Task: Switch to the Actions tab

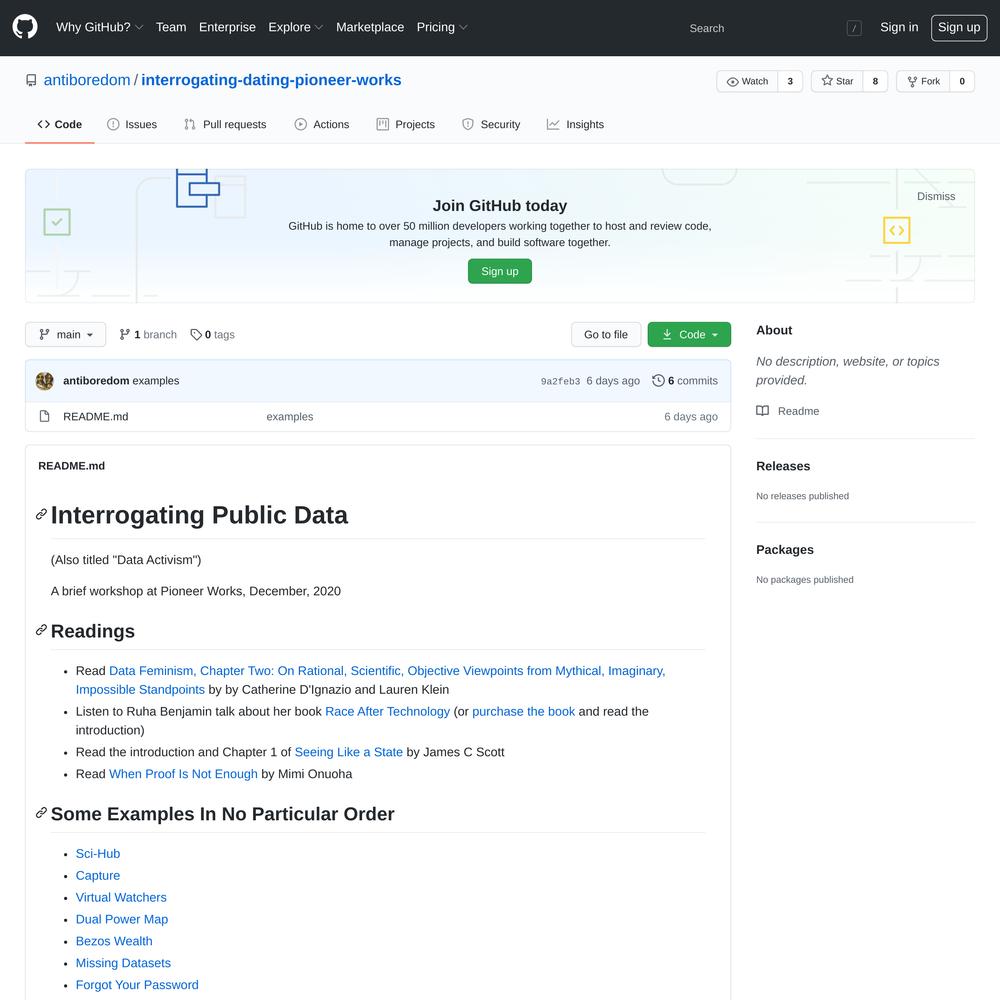Action: [322, 124]
